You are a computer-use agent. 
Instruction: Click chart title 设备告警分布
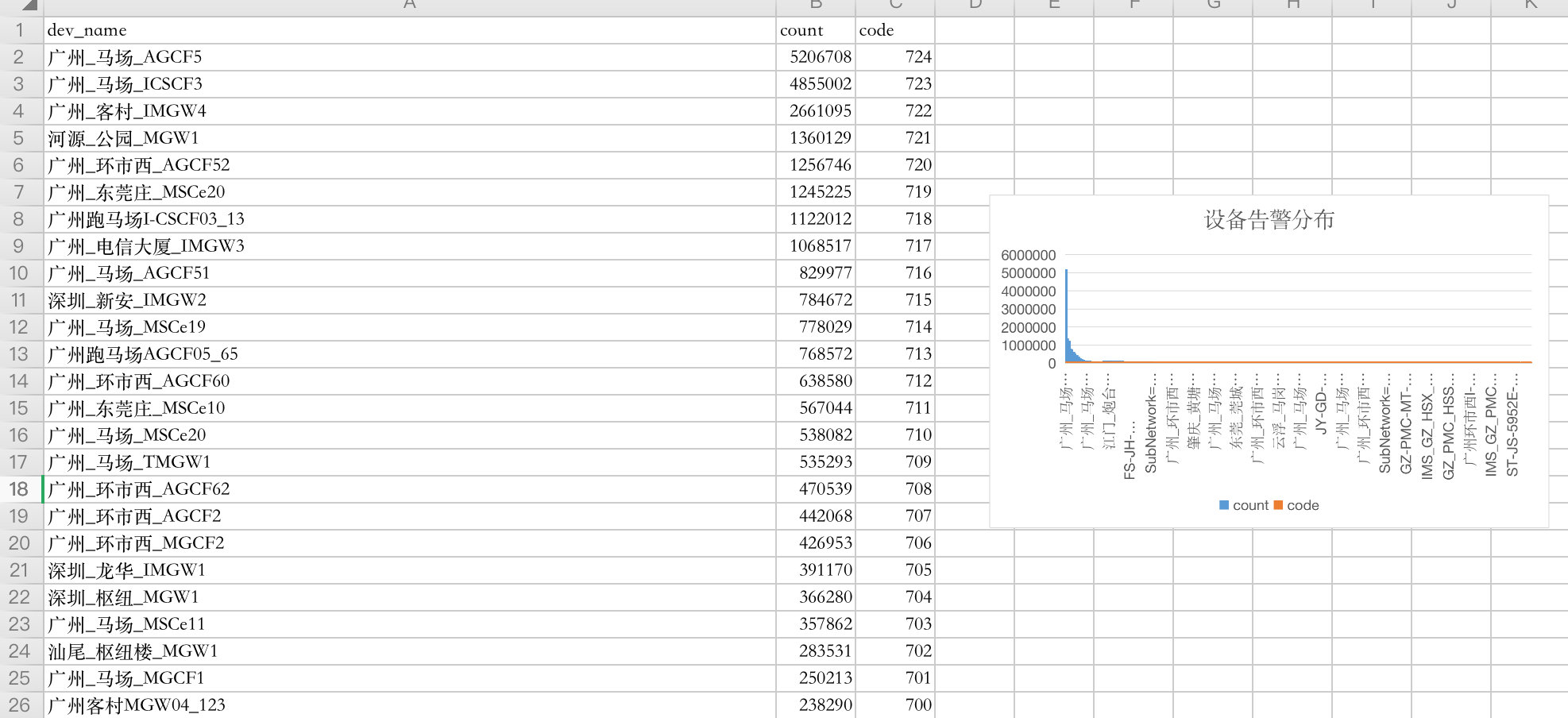(x=1269, y=220)
